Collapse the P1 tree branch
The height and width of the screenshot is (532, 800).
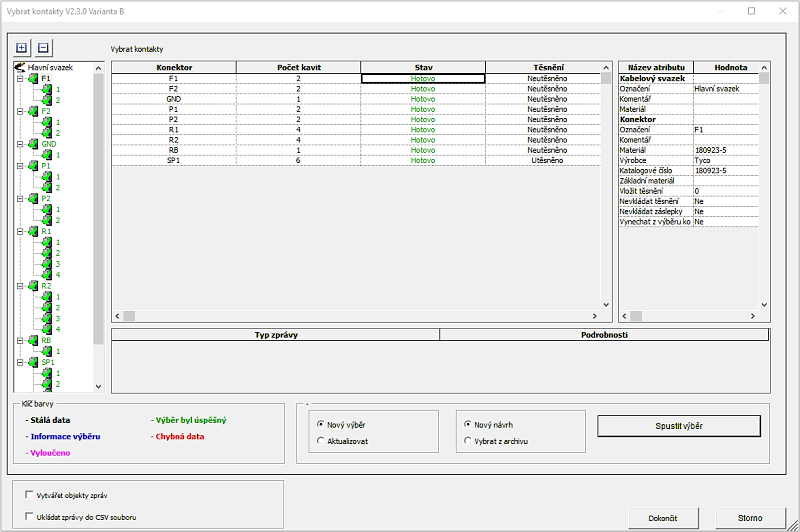pyautogui.click(x=20, y=166)
